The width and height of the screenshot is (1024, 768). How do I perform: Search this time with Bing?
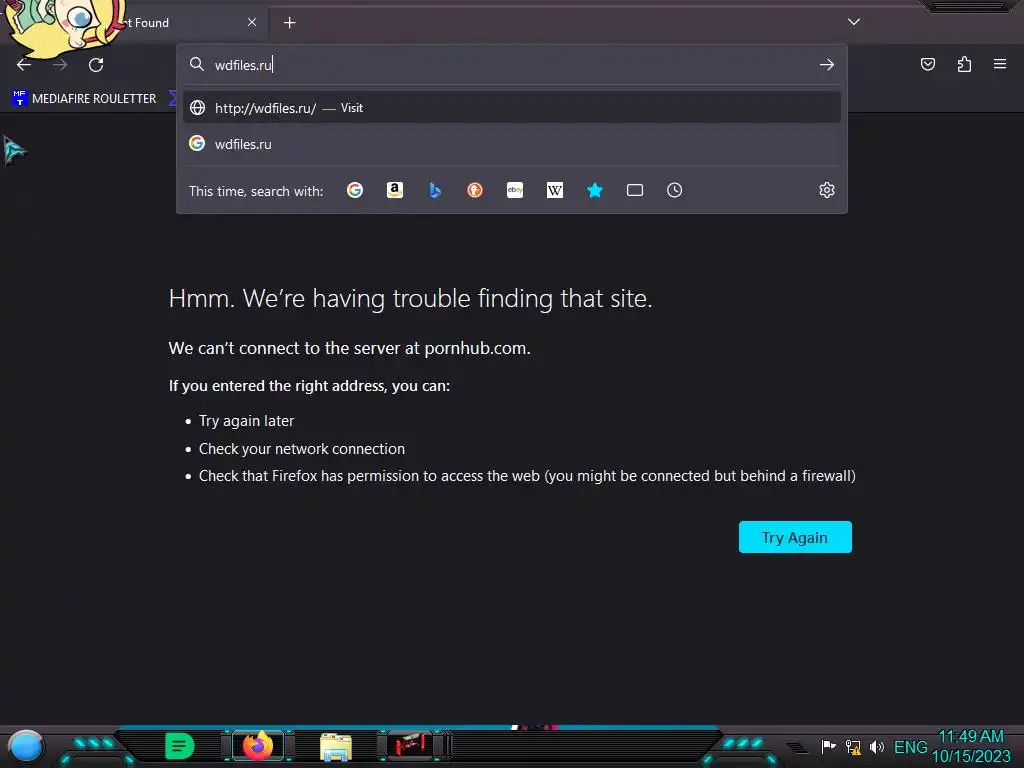[435, 190]
